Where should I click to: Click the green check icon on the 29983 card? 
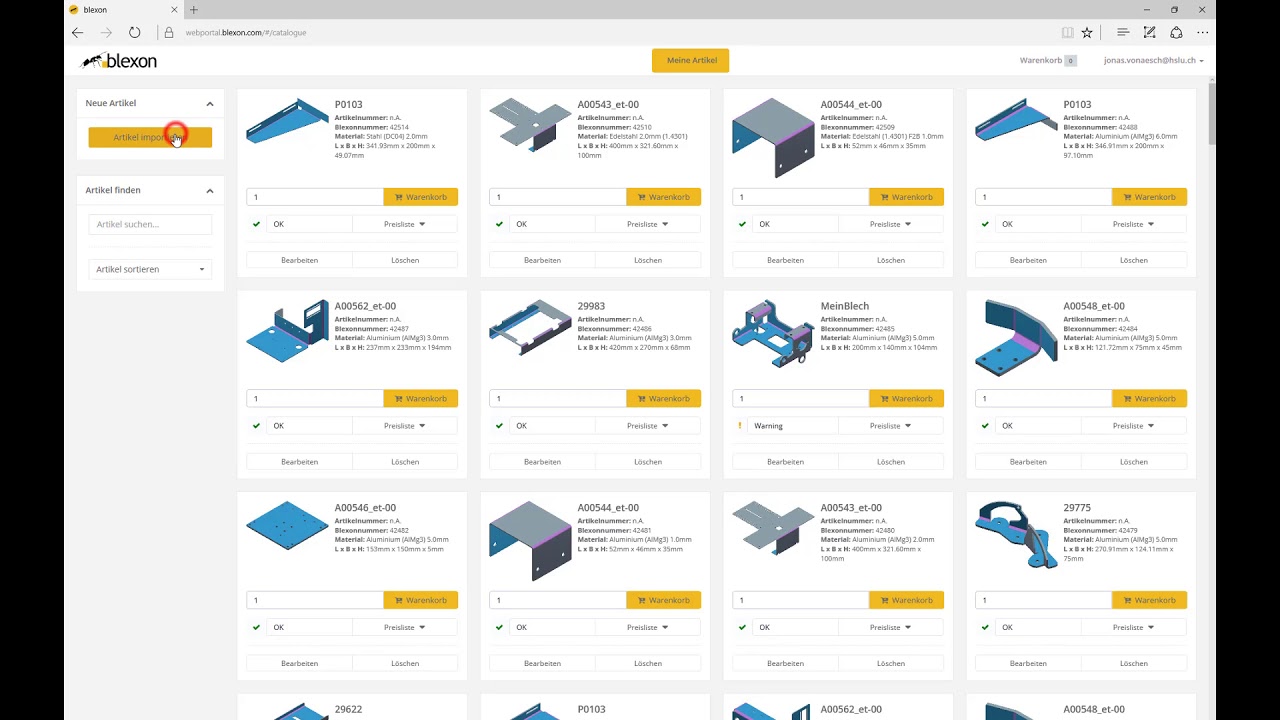tap(499, 426)
